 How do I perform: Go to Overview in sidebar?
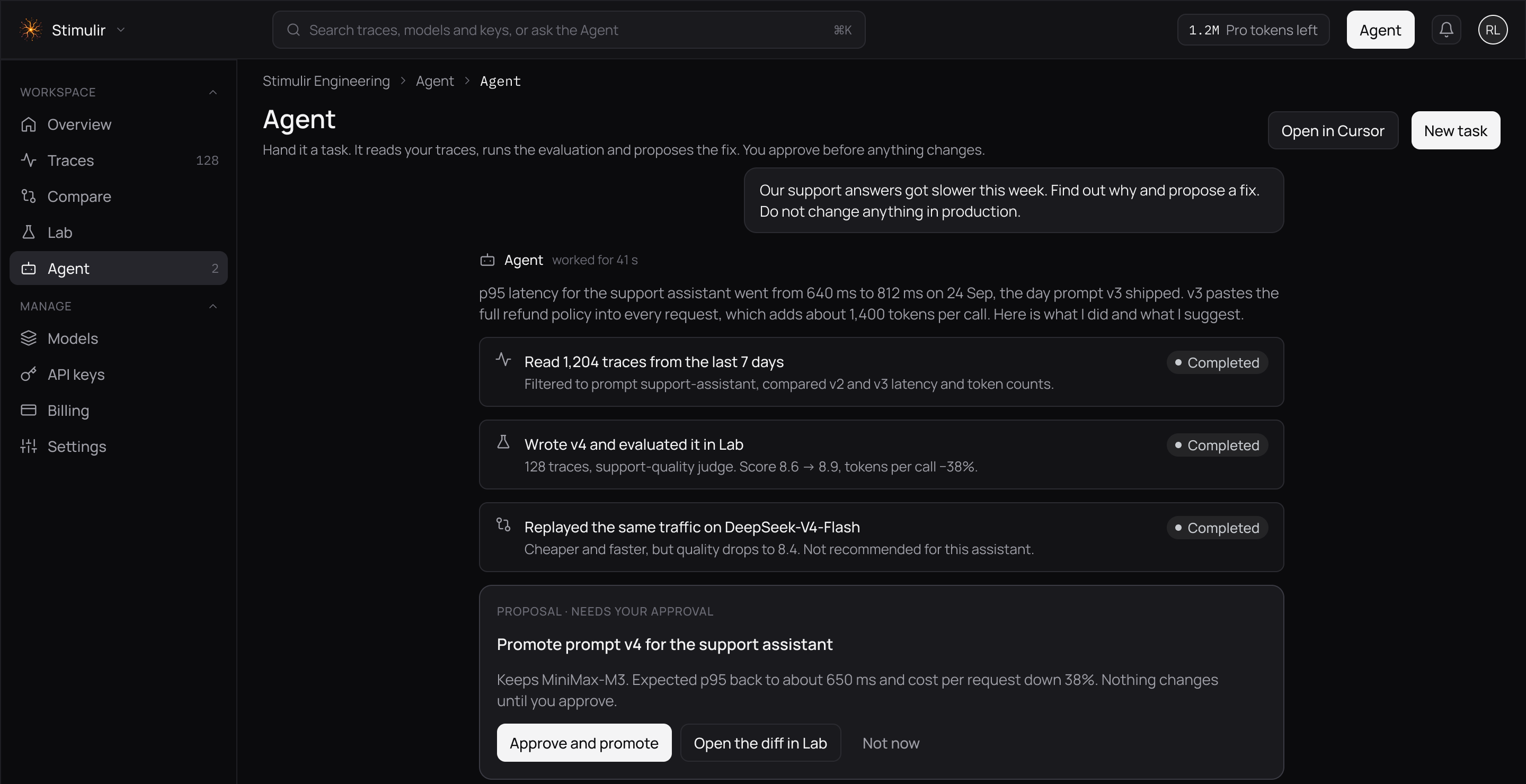click(x=119, y=124)
